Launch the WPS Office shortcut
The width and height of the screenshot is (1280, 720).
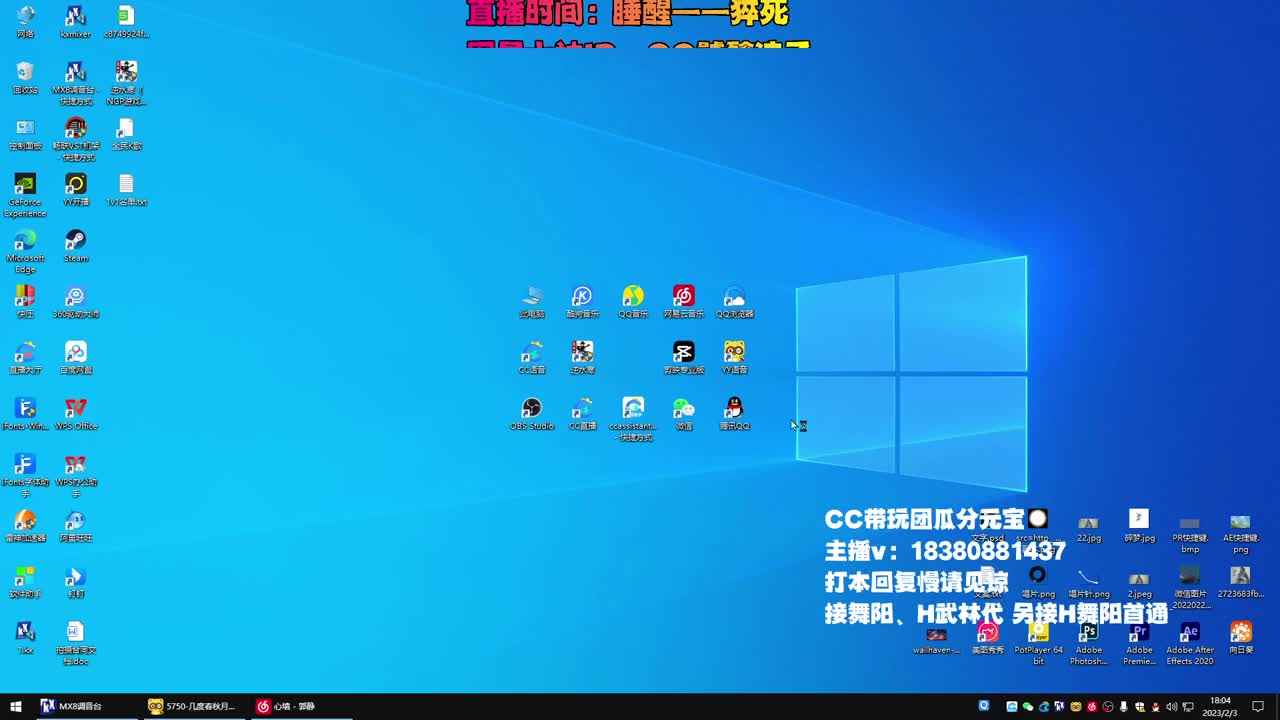tap(76, 414)
